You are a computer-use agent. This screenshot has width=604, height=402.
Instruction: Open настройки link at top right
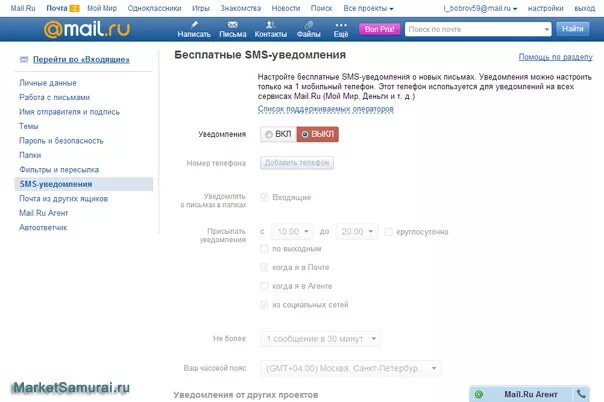(545, 8)
